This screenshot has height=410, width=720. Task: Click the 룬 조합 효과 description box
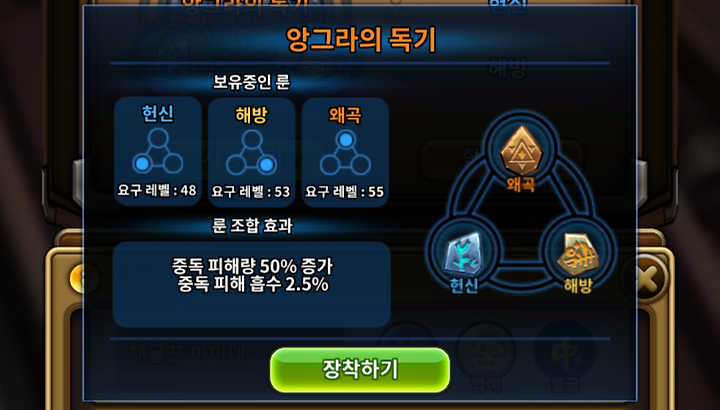(x=252, y=285)
